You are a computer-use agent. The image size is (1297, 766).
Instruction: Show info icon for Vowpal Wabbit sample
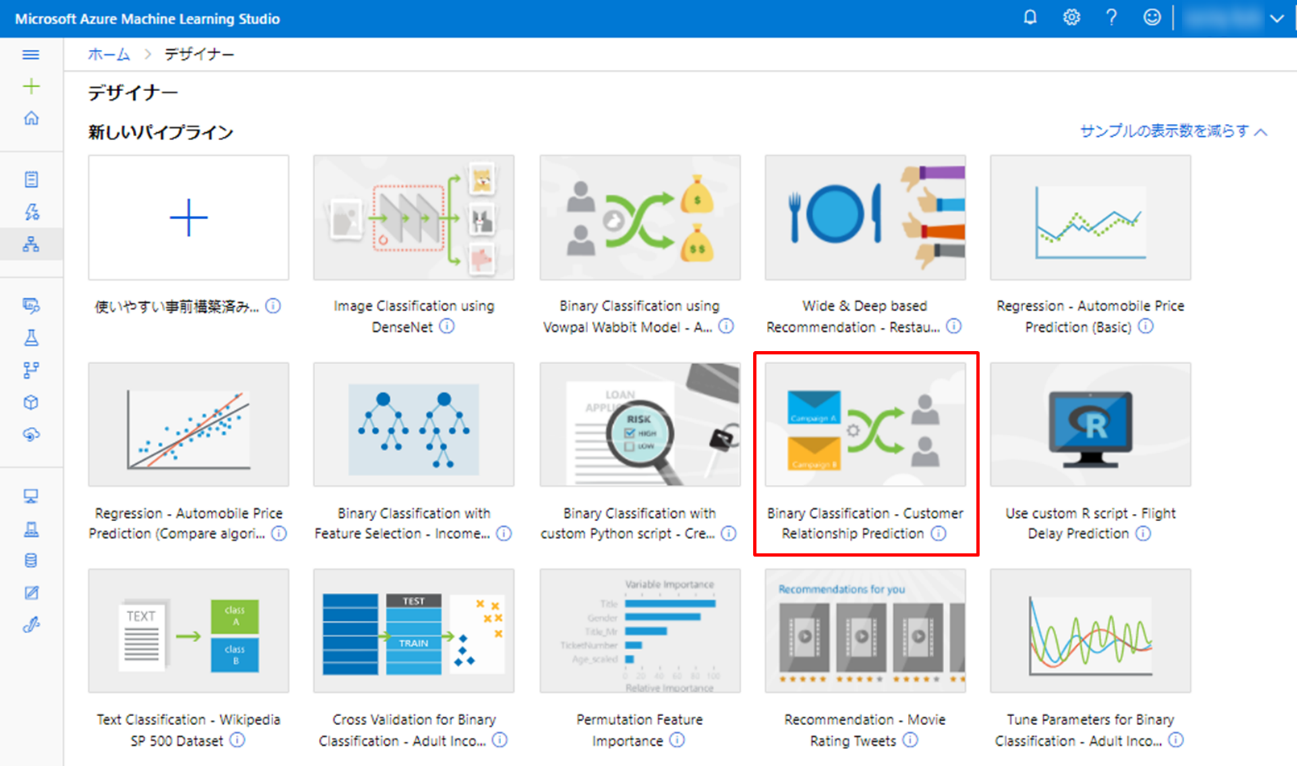(x=726, y=326)
